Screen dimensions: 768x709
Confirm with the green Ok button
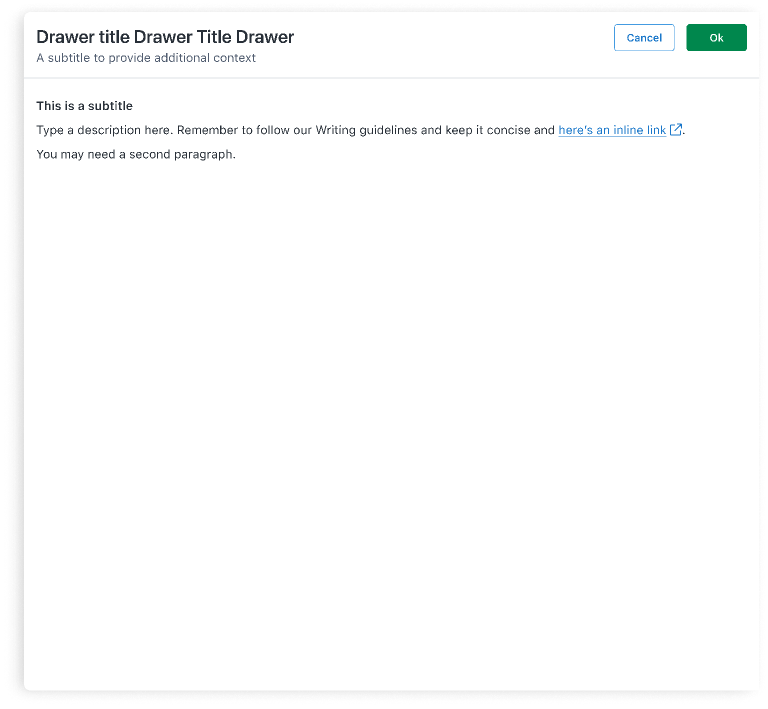[716, 38]
